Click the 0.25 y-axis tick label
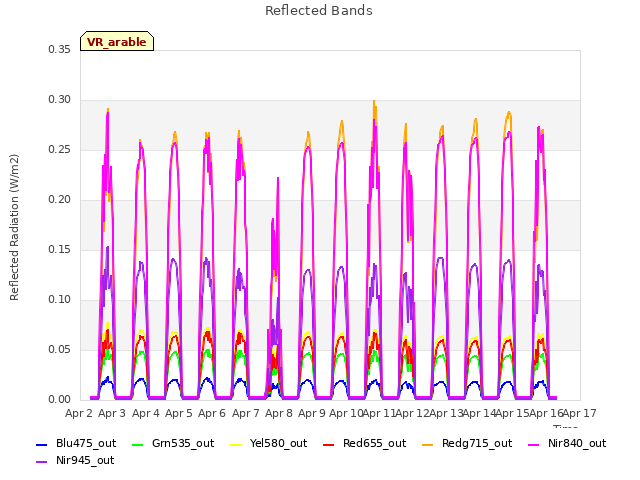 coord(59,149)
